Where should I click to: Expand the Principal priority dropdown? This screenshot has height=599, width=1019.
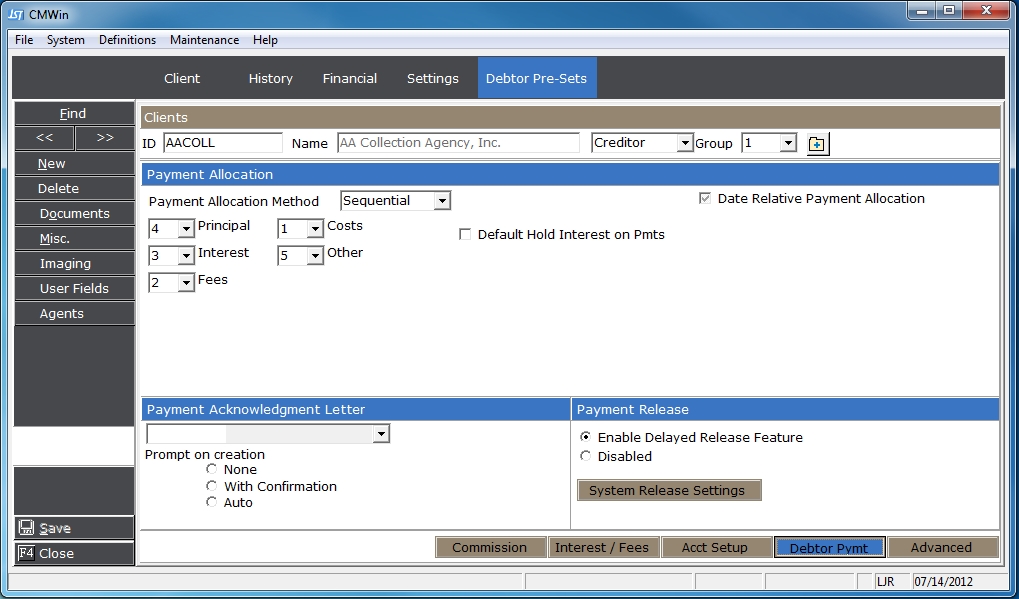pos(185,229)
